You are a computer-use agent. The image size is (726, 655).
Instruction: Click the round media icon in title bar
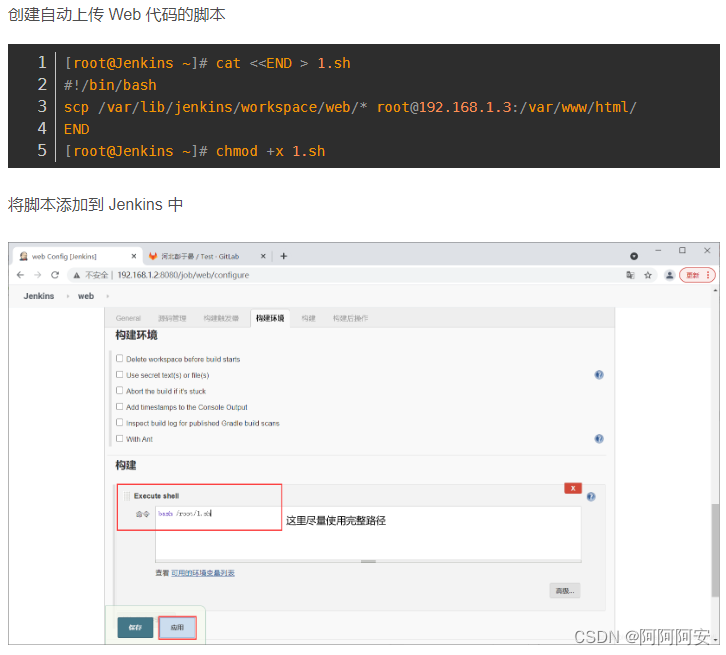634,256
